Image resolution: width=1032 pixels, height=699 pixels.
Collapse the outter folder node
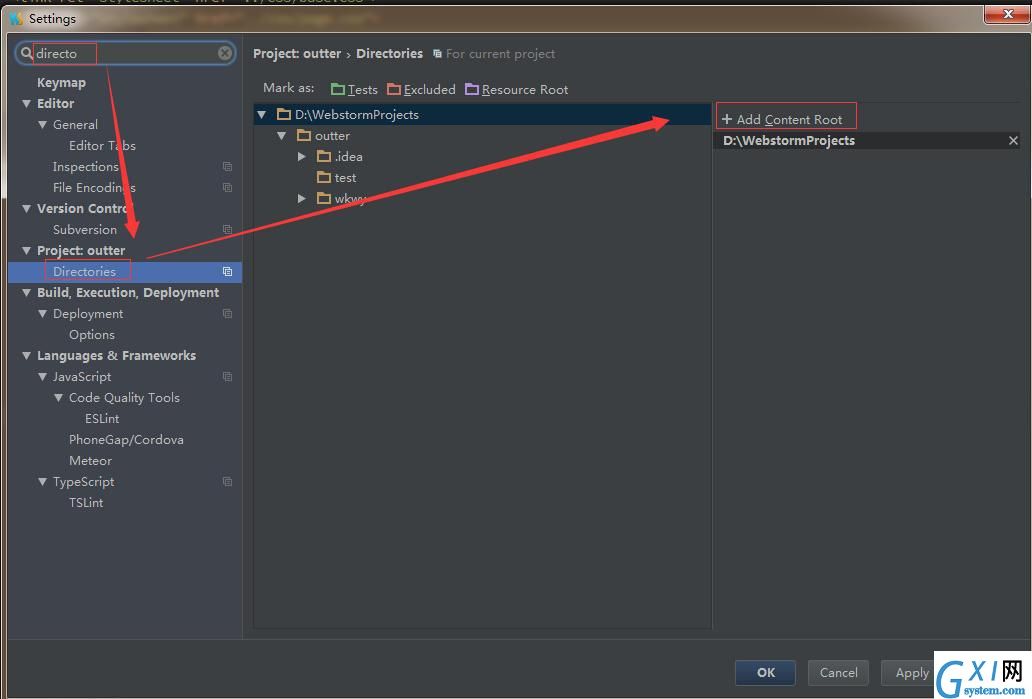coord(281,136)
